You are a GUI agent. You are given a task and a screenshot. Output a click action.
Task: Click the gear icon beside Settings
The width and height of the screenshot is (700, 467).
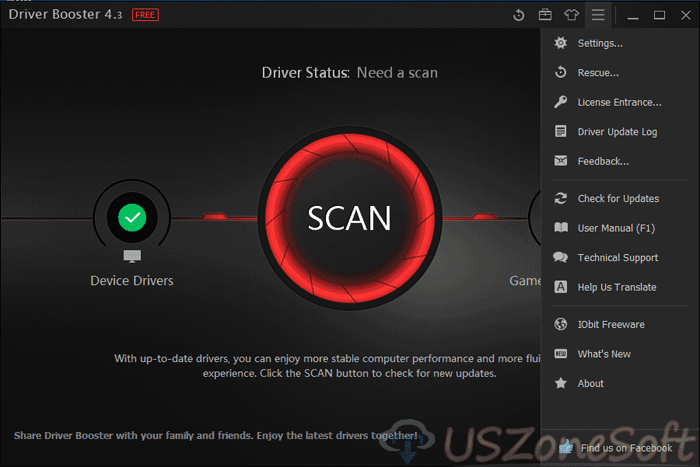coord(561,43)
